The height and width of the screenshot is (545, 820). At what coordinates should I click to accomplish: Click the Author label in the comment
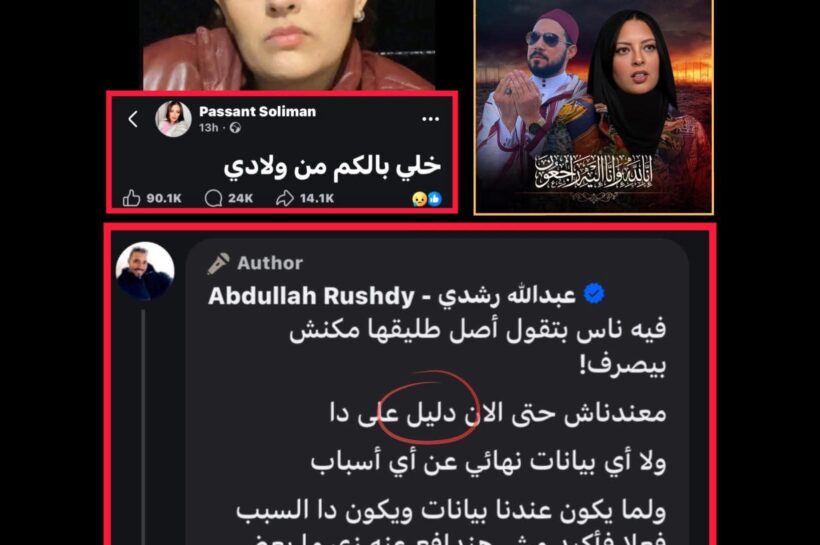pyautogui.click(x=270, y=263)
